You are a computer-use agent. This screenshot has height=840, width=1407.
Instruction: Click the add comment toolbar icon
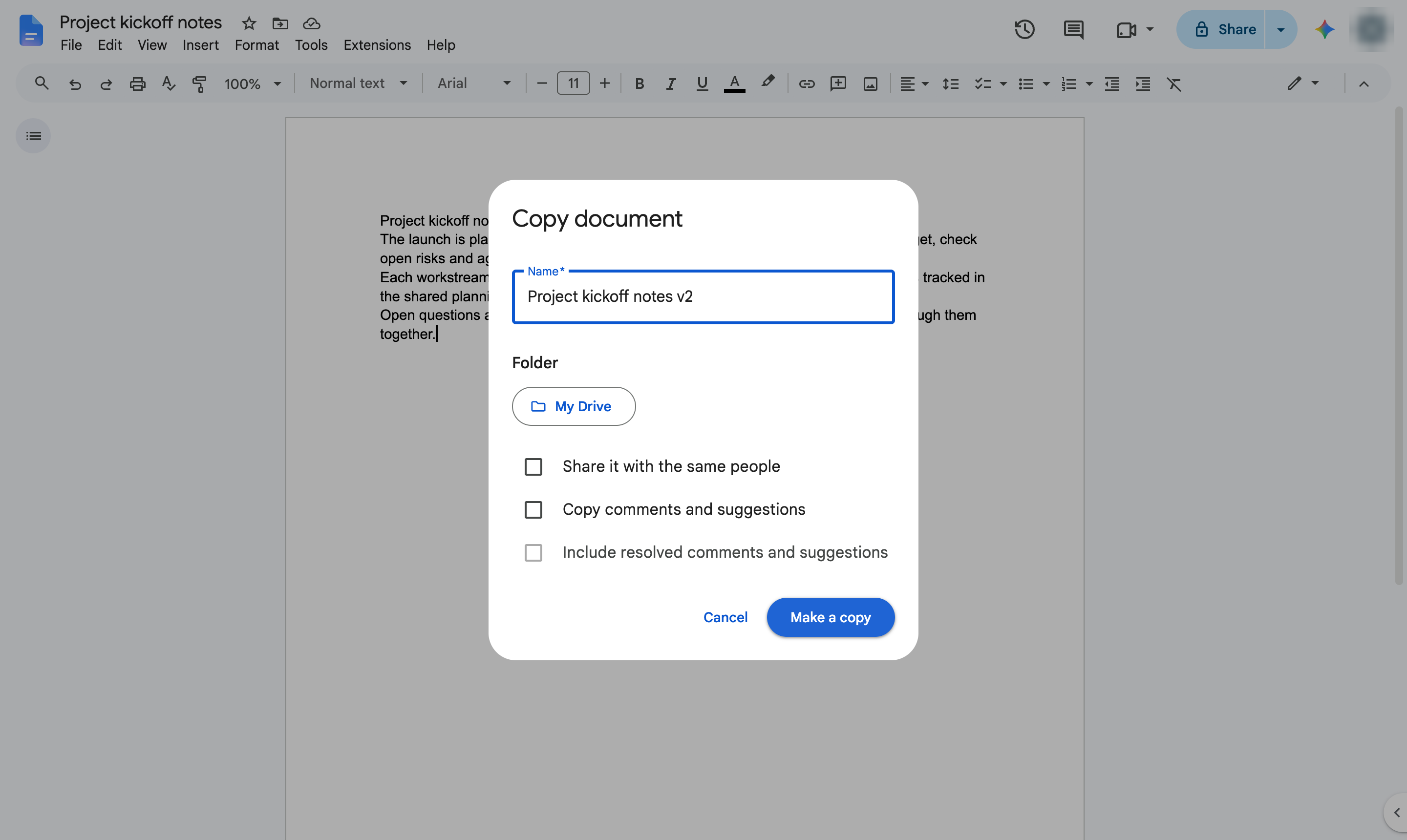(x=838, y=84)
